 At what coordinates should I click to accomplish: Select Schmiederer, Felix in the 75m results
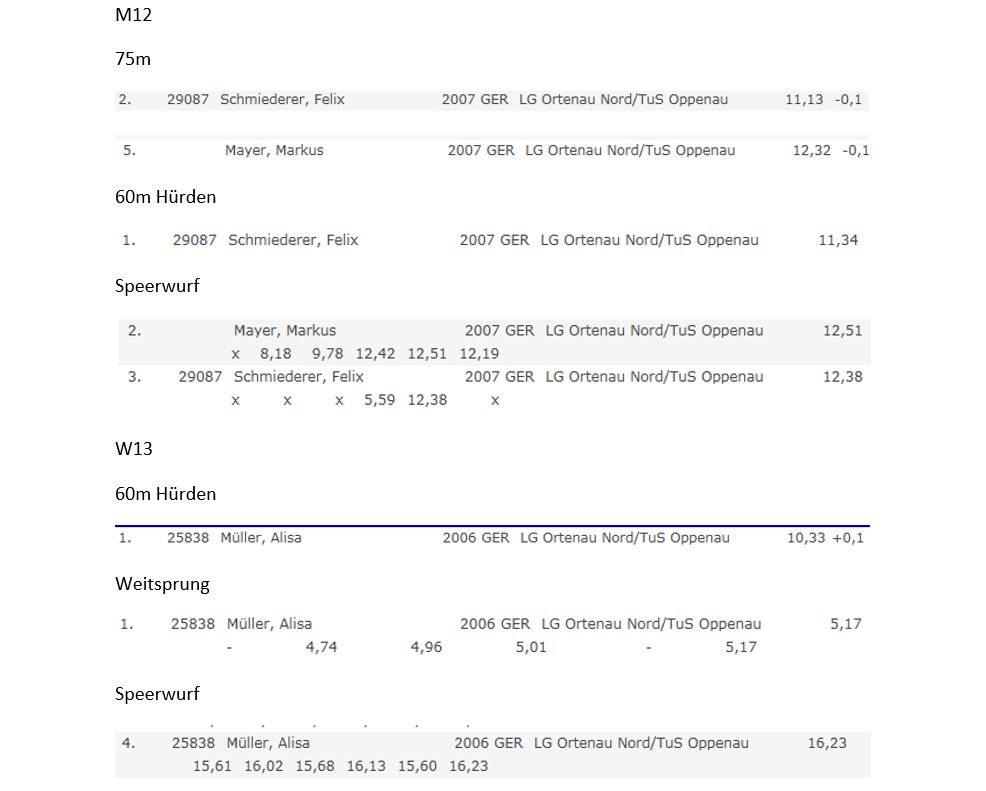click(282, 99)
